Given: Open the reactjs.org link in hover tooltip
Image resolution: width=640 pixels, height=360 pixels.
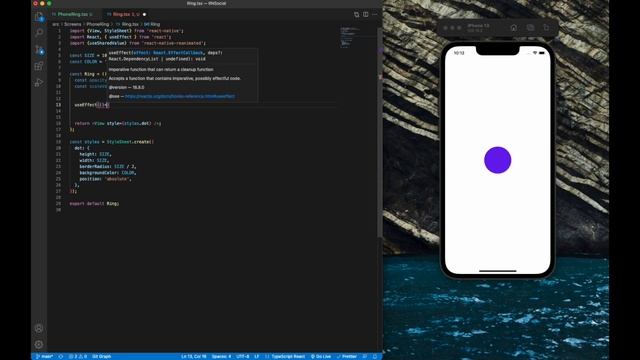Looking at the screenshot, I should click(180, 96).
